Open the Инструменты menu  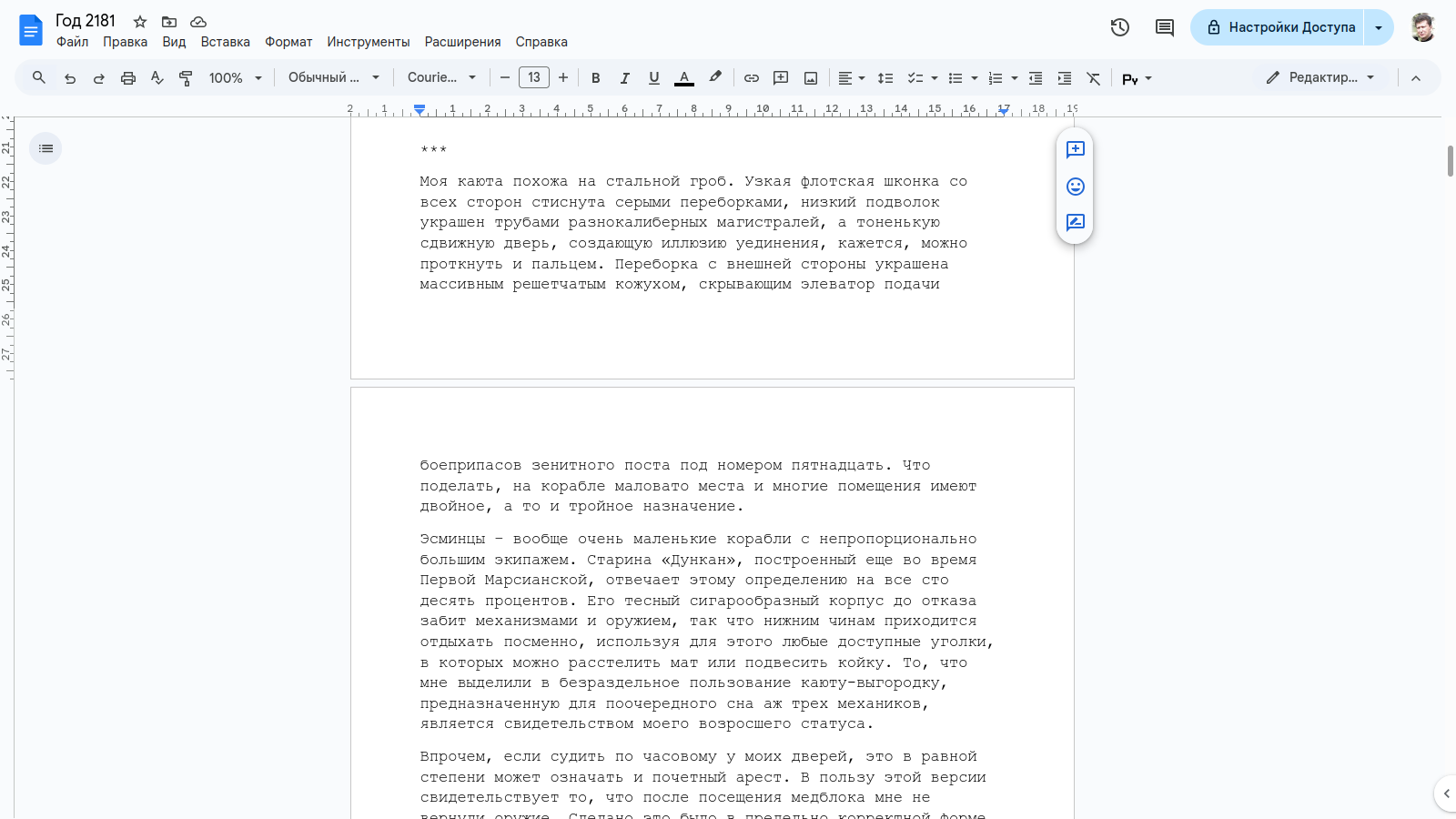(369, 42)
